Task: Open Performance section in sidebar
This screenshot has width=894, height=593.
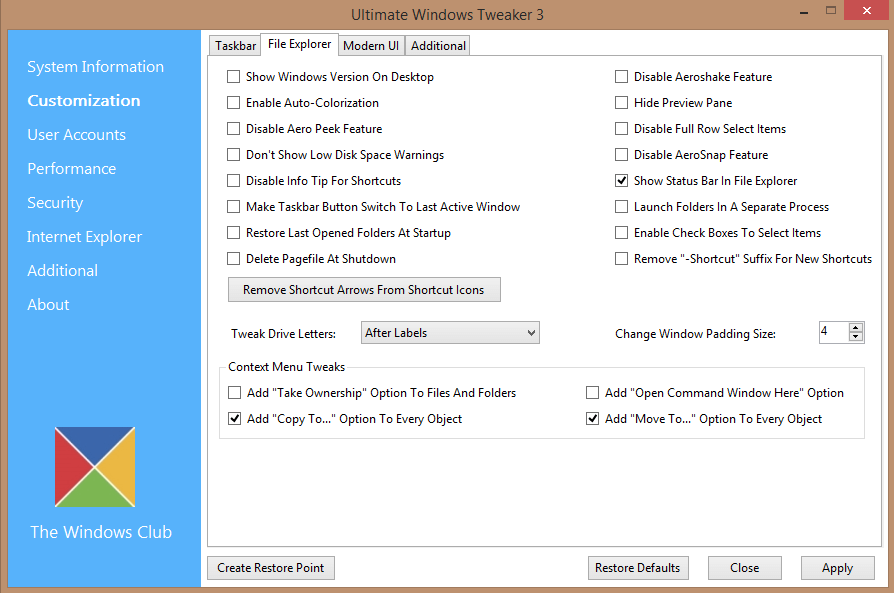Action: coord(71,169)
